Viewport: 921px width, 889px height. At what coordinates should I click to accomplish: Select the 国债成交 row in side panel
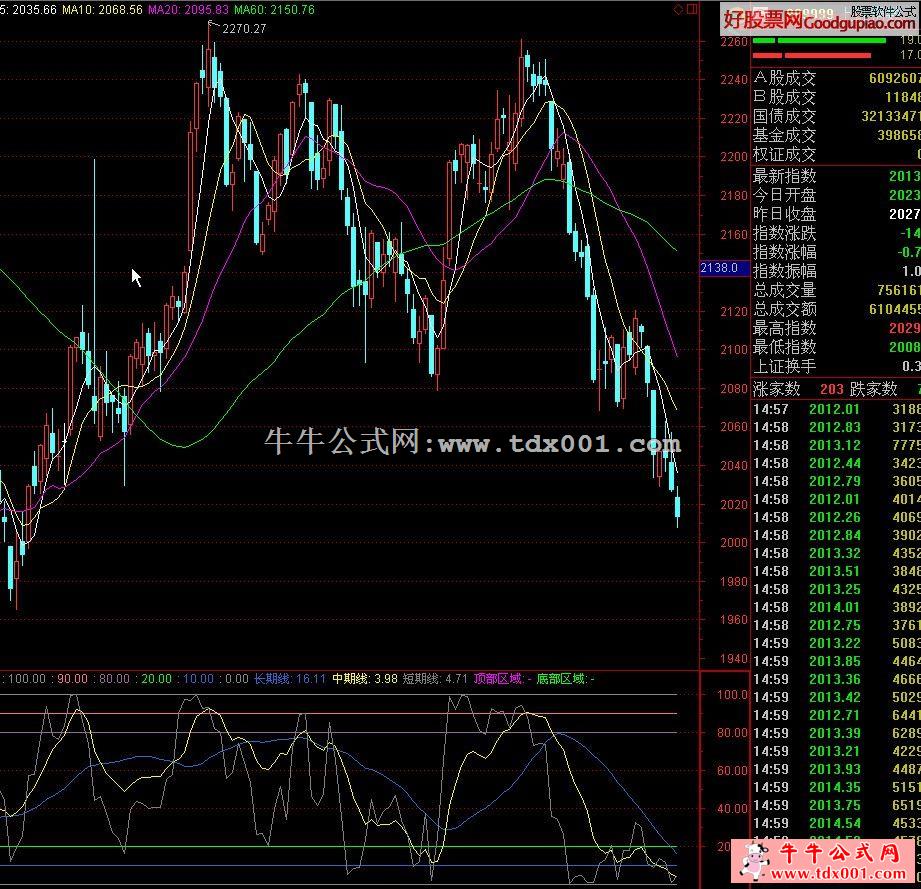click(835, 116)
